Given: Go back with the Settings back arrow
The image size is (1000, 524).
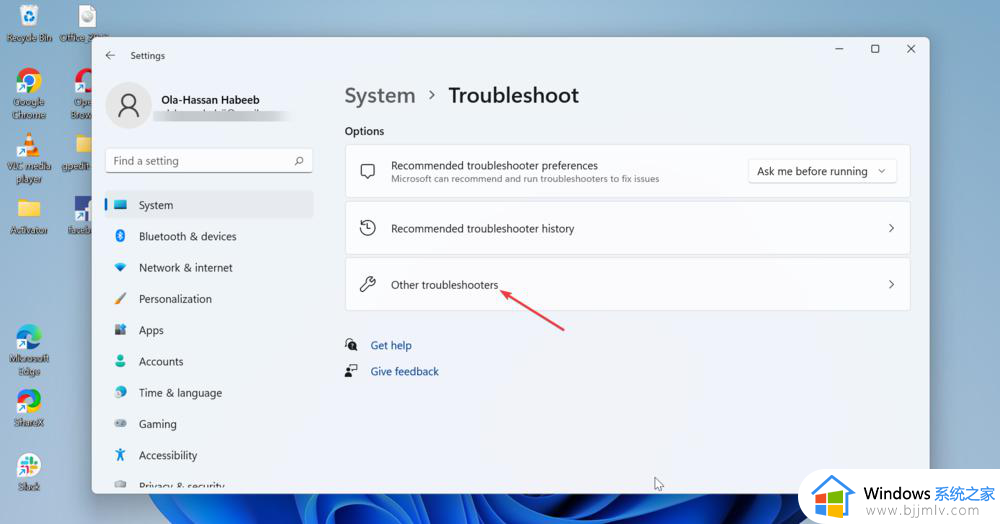Looking at the screenshot, I should click(x=110, y=55).
